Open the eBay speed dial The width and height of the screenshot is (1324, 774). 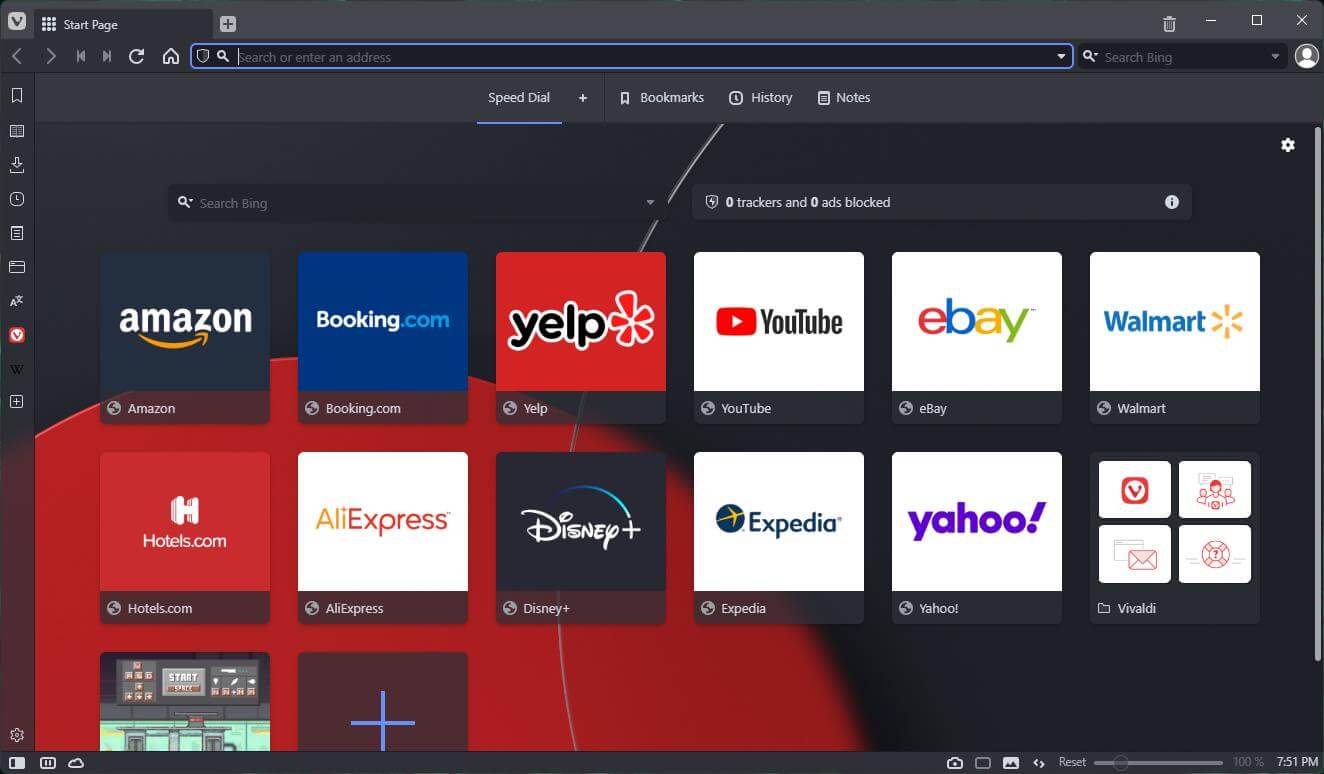(977, 338)
